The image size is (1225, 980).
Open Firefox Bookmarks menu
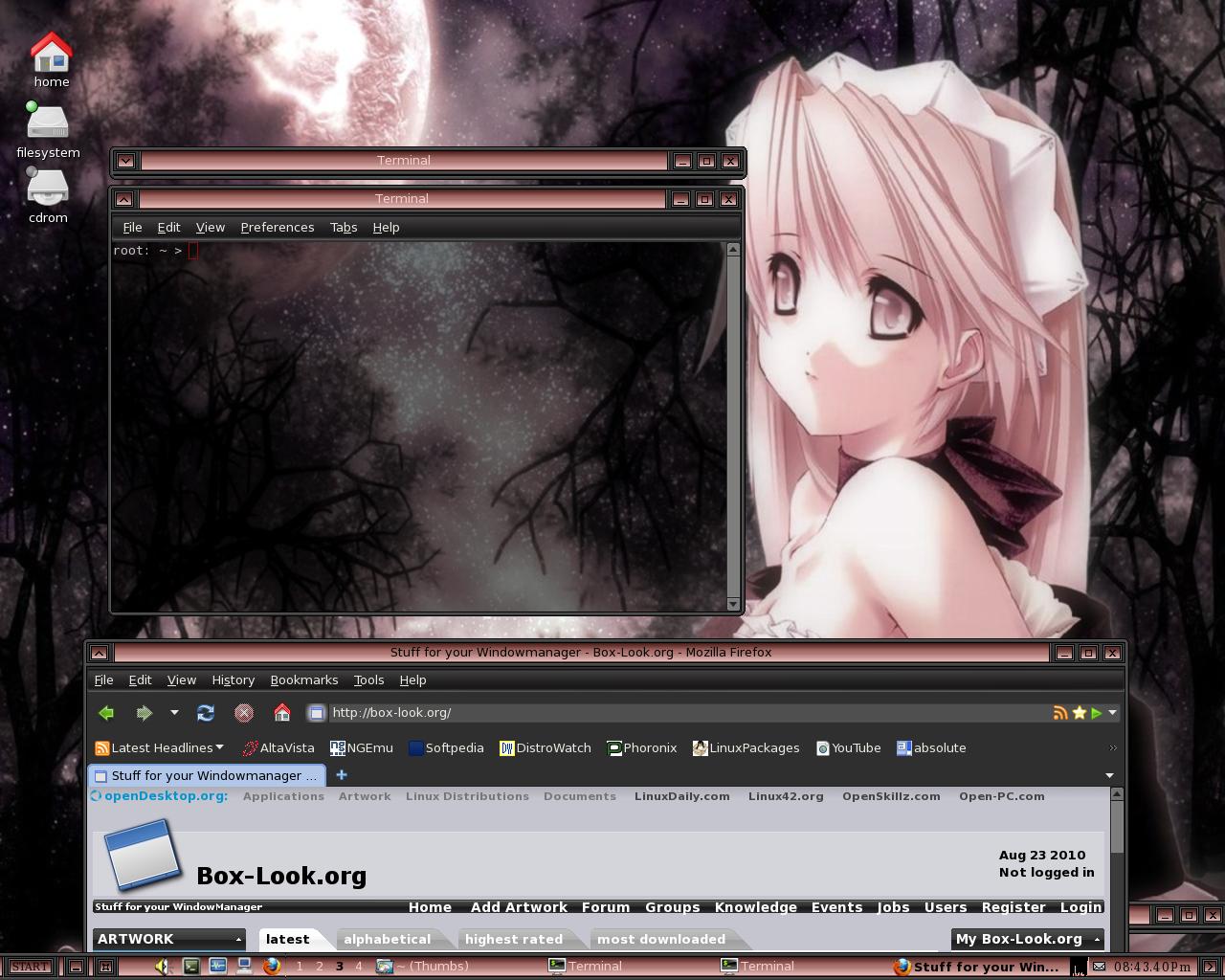[x=303, y=680]
